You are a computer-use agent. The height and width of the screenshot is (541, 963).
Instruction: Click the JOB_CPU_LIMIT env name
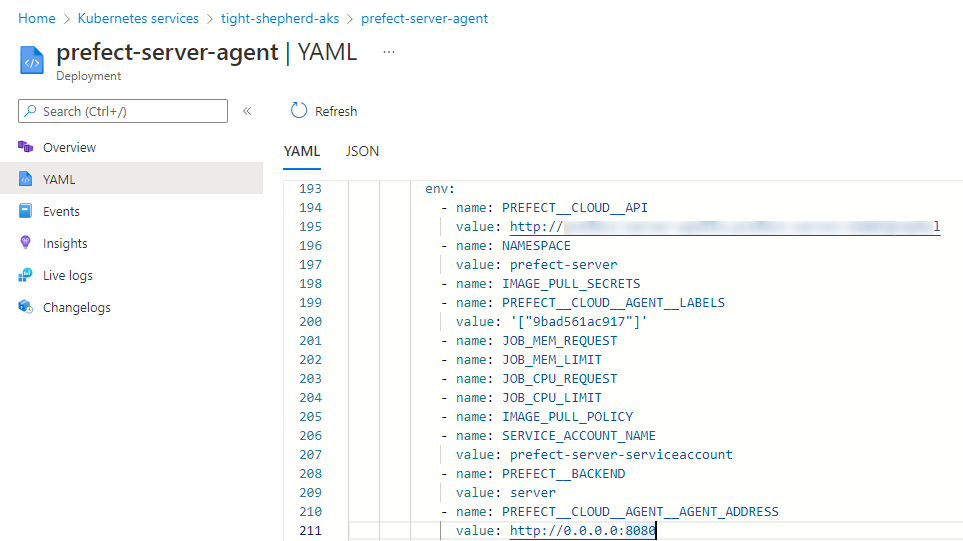click(552, 398)
